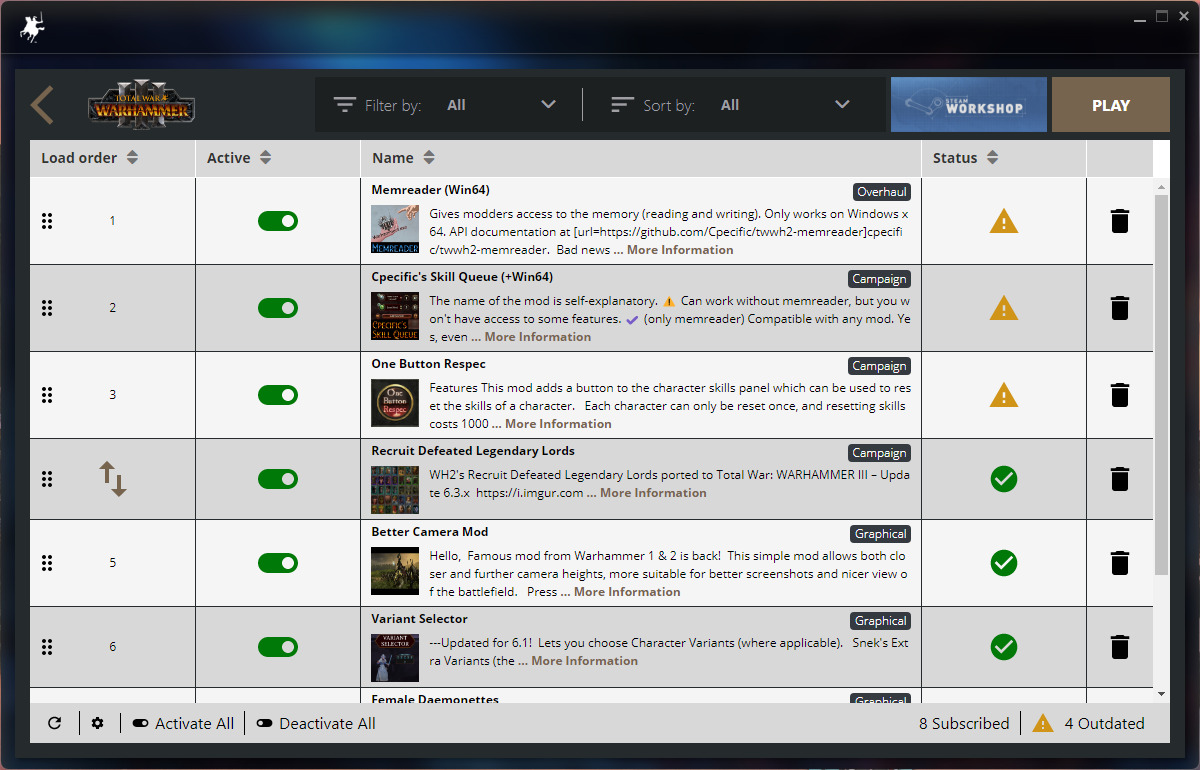Click Deactivate All
This screenshot has height=770, width=1200.
pos(316,723)
